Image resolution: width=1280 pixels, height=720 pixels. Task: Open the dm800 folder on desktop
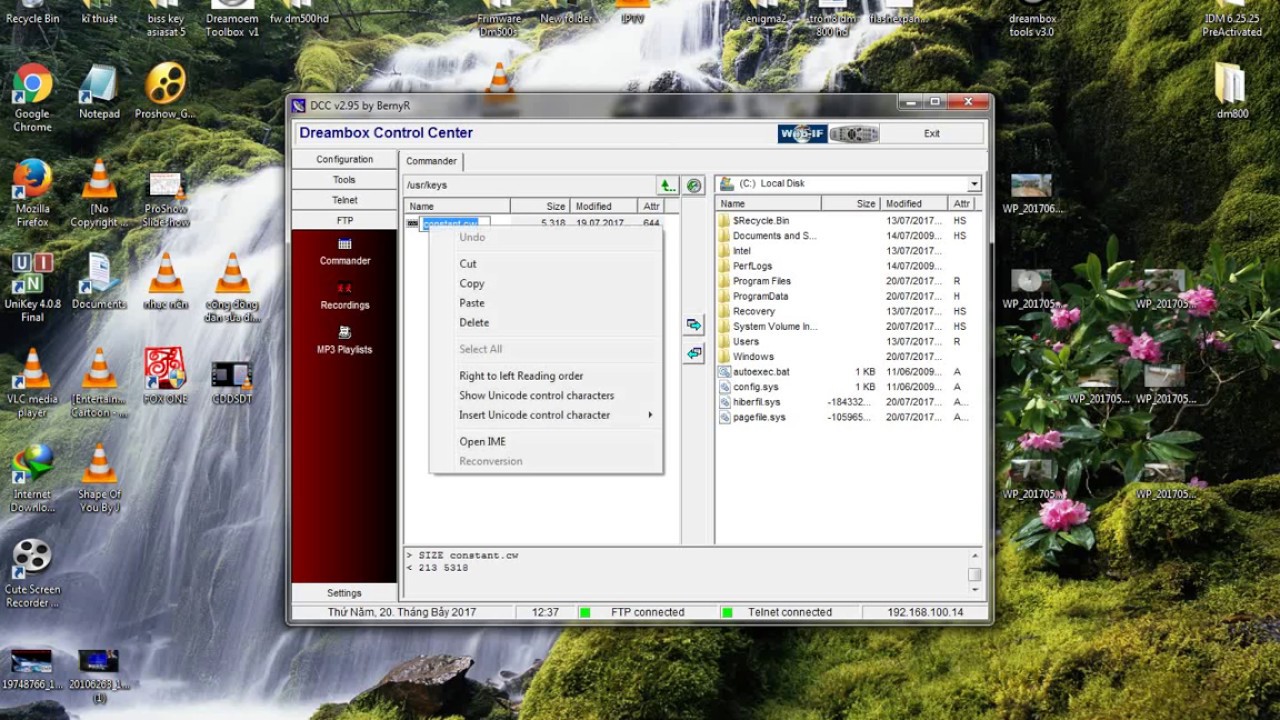(1232, 91)
